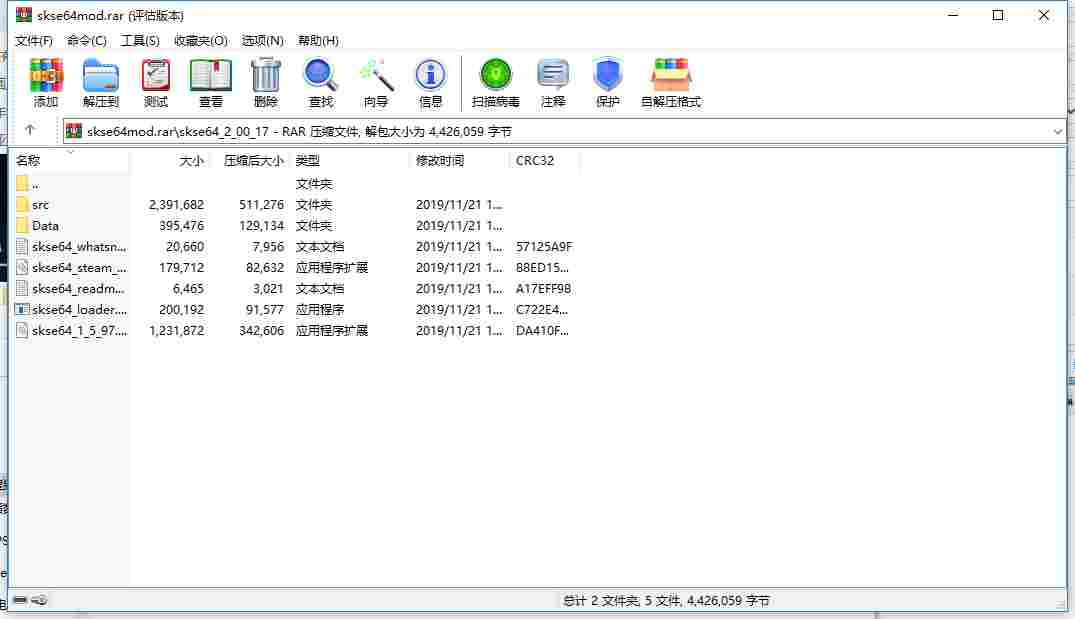Click the 解压到 (Extract To) toolbar icon
1075x619 pixels.
(101, 82)
